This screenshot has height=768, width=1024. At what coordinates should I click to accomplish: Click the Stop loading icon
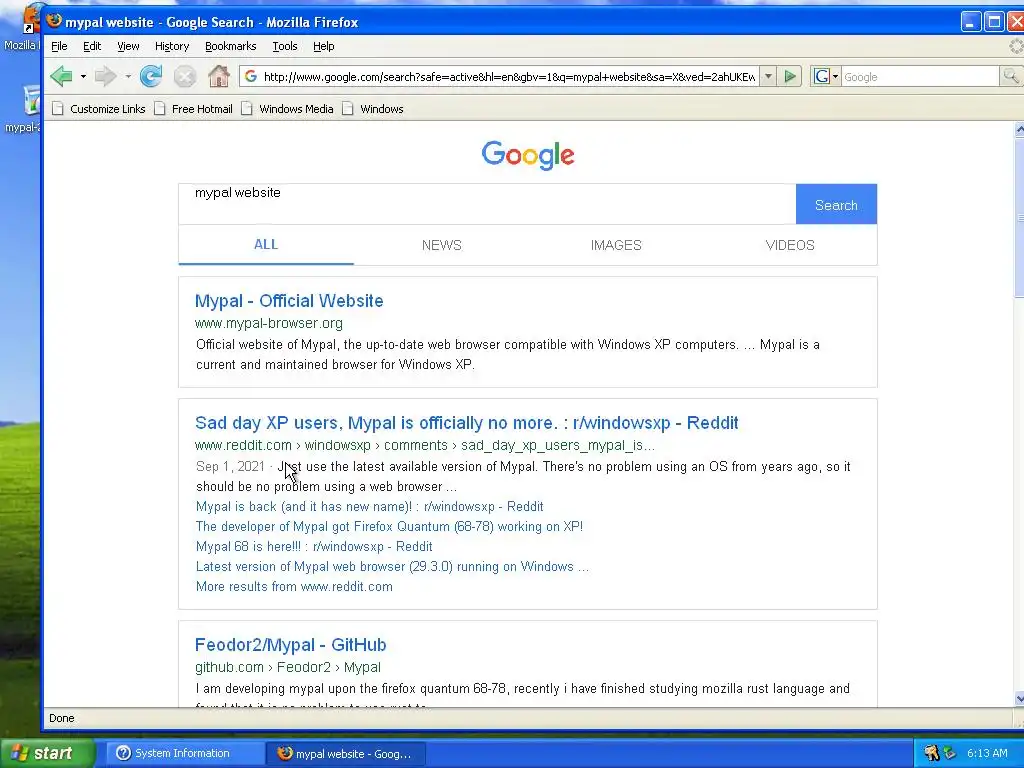[185, 76]
